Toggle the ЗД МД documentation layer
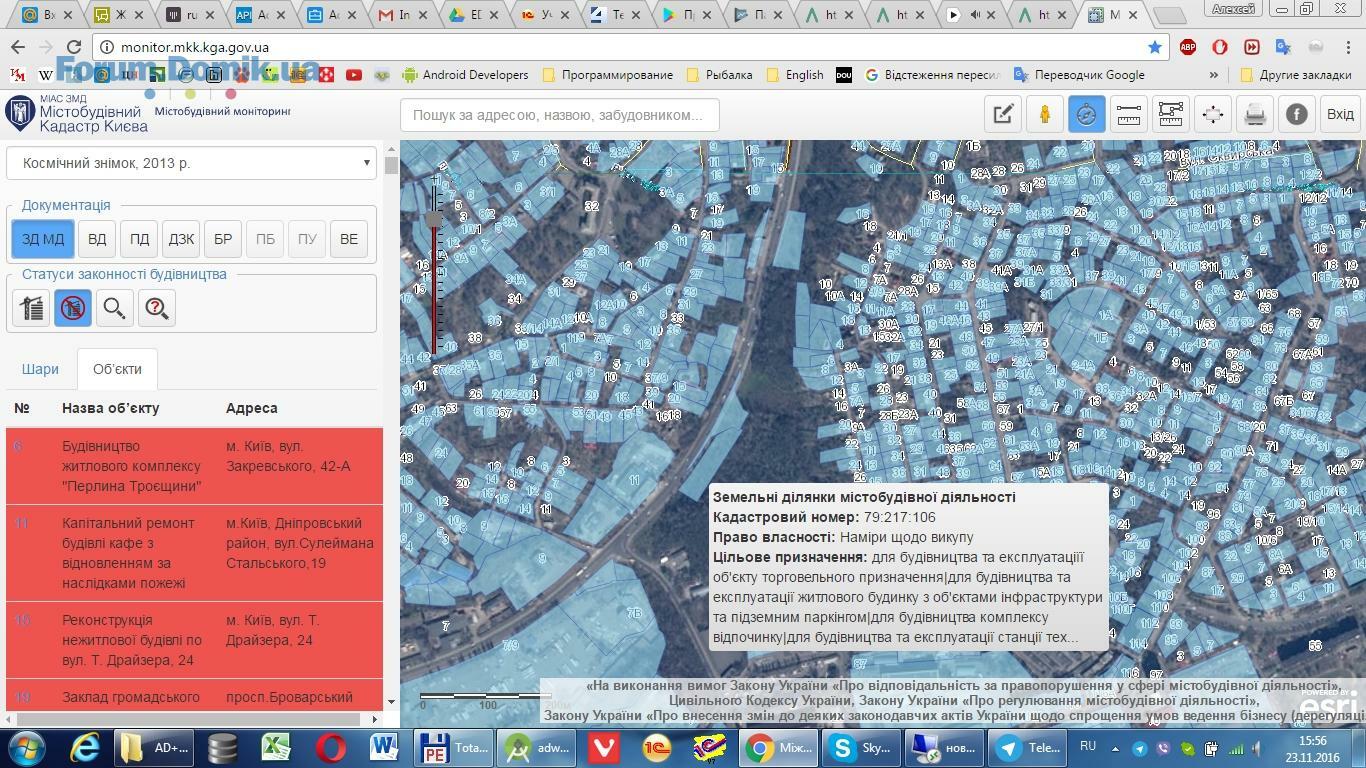The width and height of the screenshot is (1366, 768). click(43, 239)
